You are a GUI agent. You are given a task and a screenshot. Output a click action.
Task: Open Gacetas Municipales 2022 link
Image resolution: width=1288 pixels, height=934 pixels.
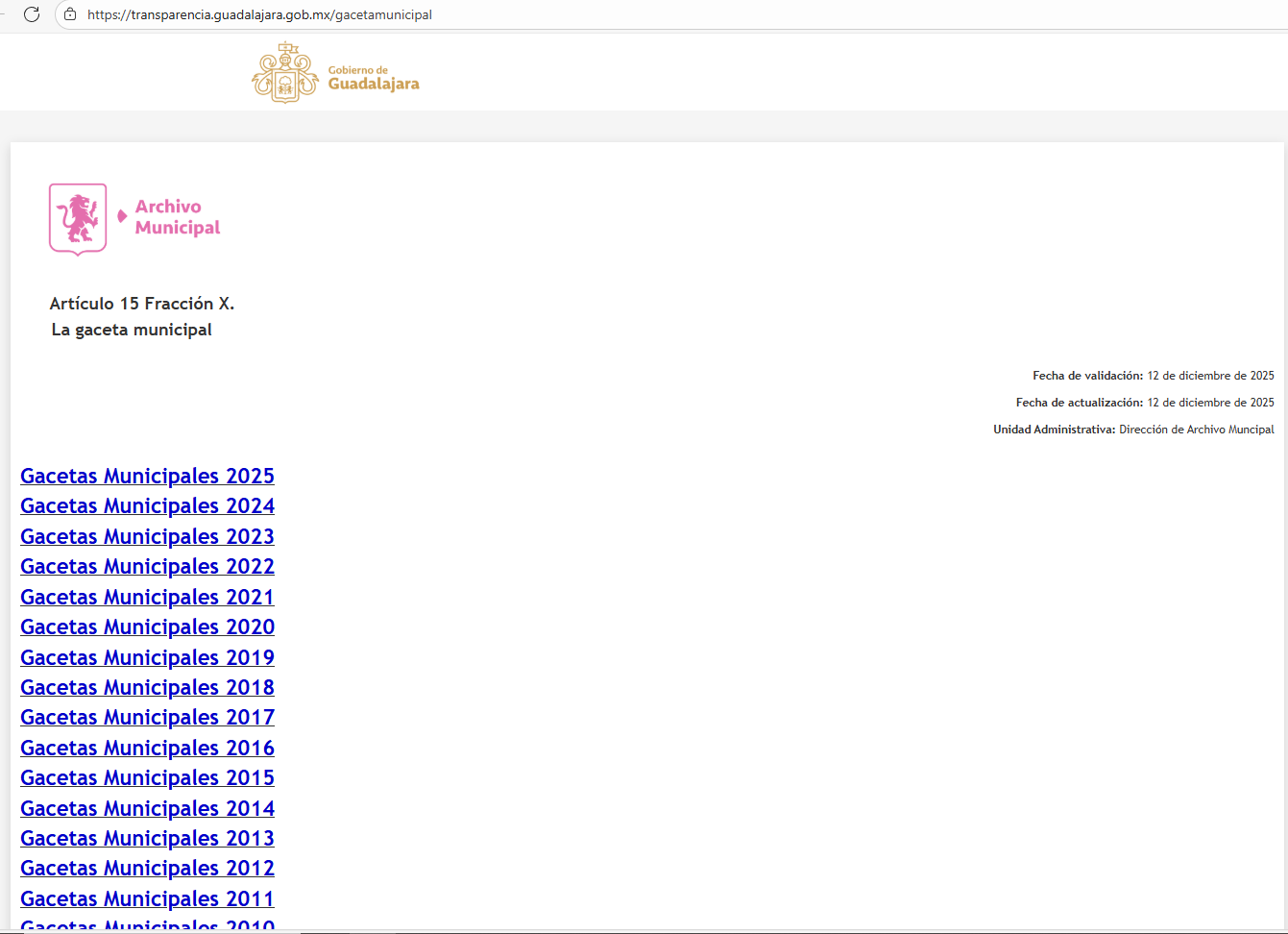(x=147, y=566)
